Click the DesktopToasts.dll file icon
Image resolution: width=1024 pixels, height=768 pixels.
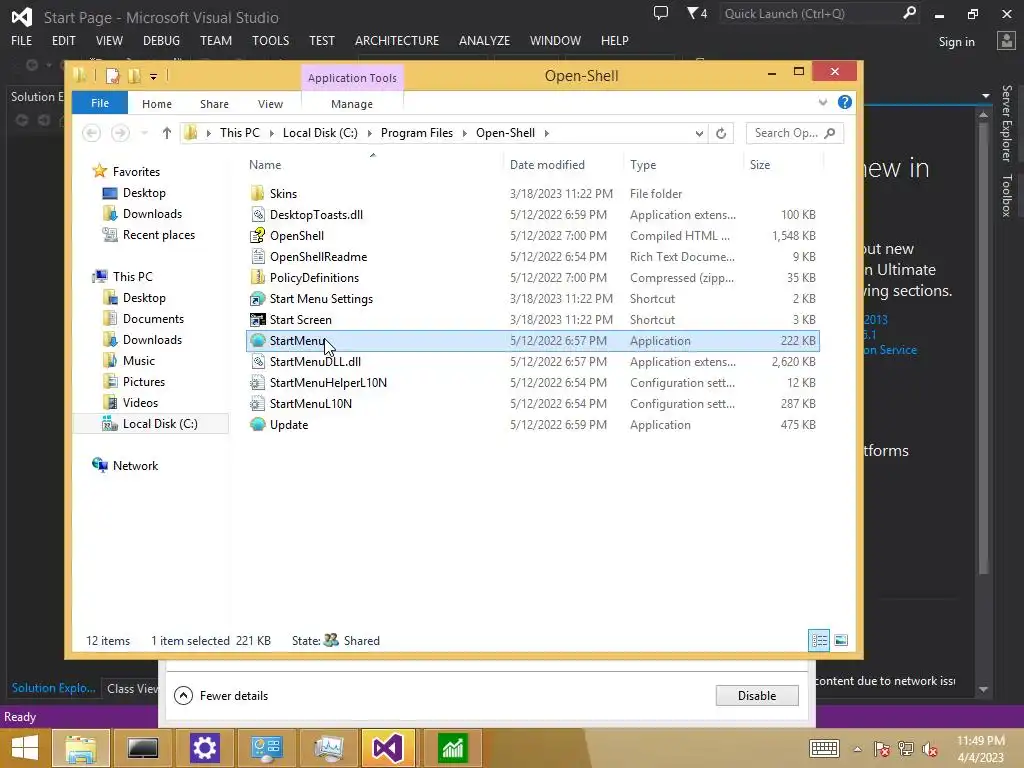tap(258, 214)
